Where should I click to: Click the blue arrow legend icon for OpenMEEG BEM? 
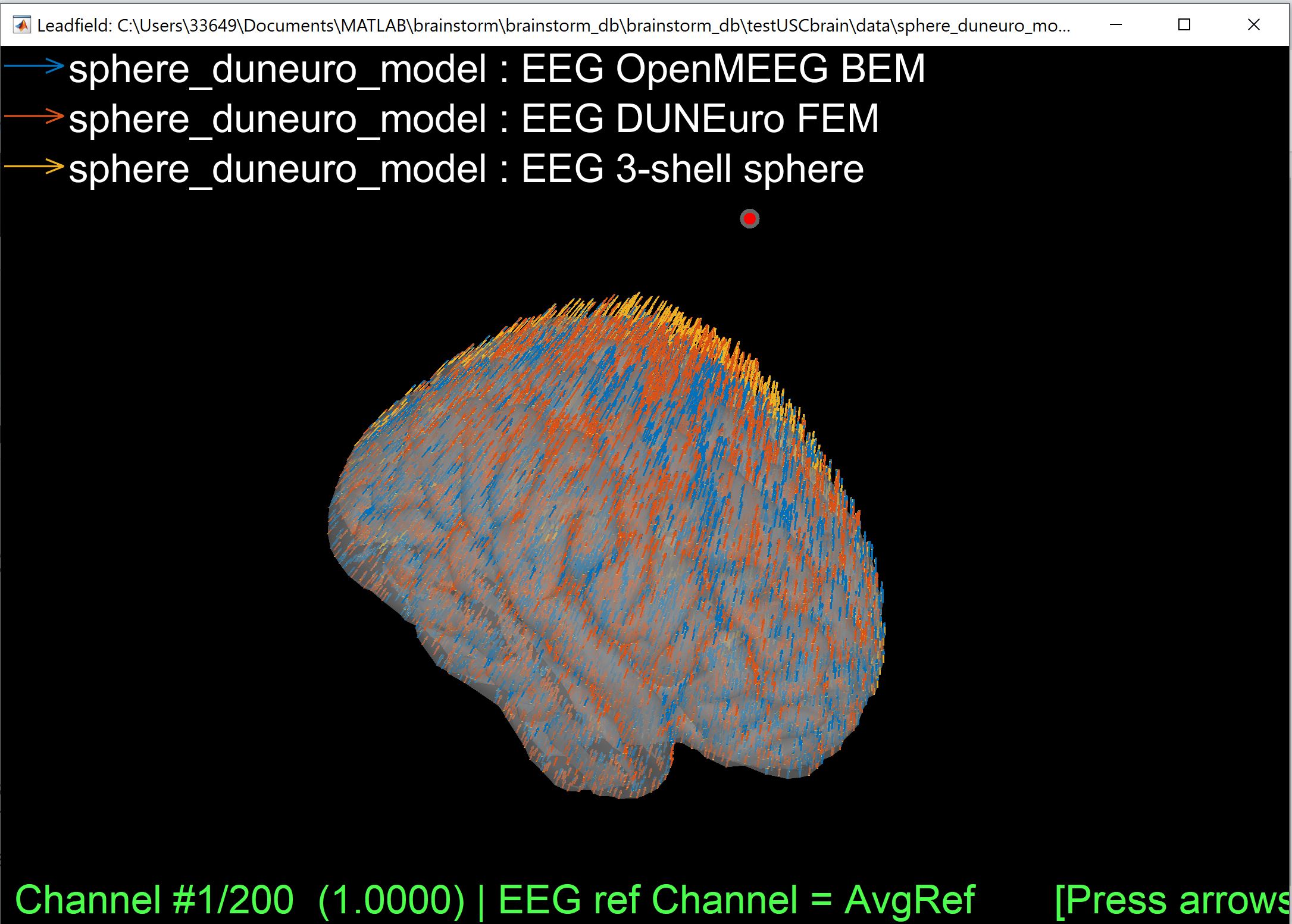tap(35, 66)
